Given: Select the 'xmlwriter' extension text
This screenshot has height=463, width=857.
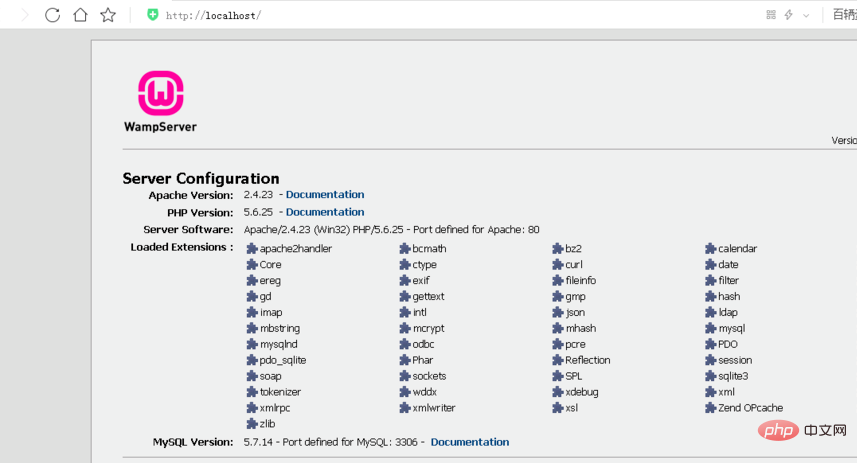Looking at the screenshot, I should point(433,407).
